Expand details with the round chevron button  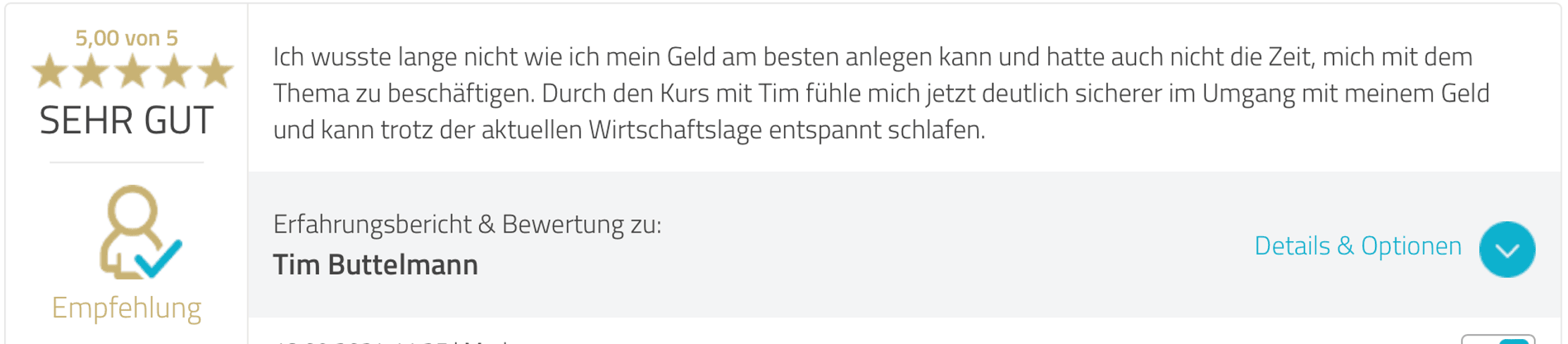click(x=1507, y=250)
